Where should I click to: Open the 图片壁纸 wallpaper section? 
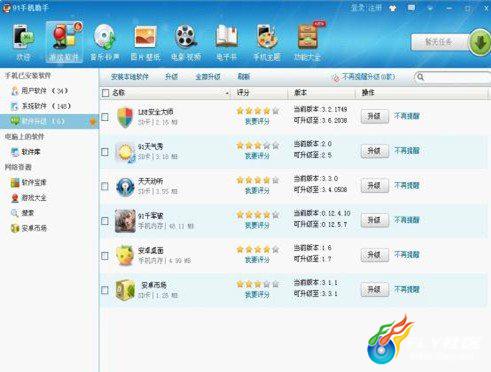(145, 42)
